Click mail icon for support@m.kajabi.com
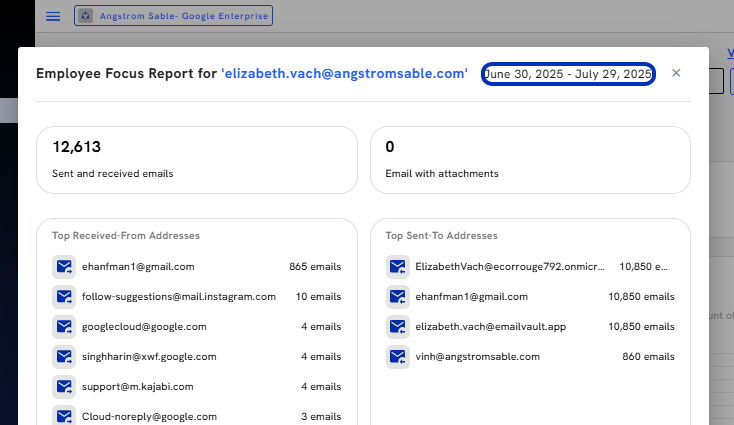Image resolution: width=734 pixels, height=425 pixels. [x=64, y=387]
